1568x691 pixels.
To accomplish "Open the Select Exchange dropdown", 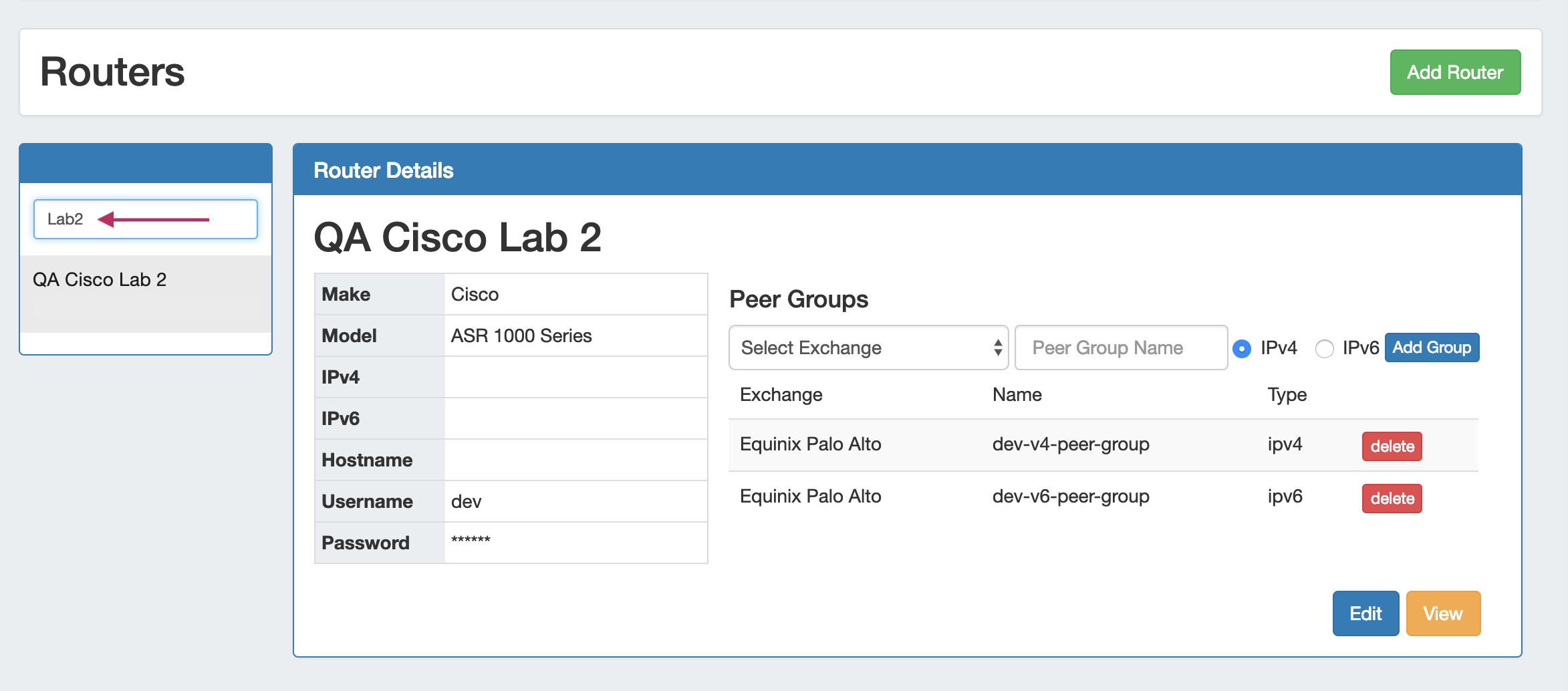I will pos(868,348).
